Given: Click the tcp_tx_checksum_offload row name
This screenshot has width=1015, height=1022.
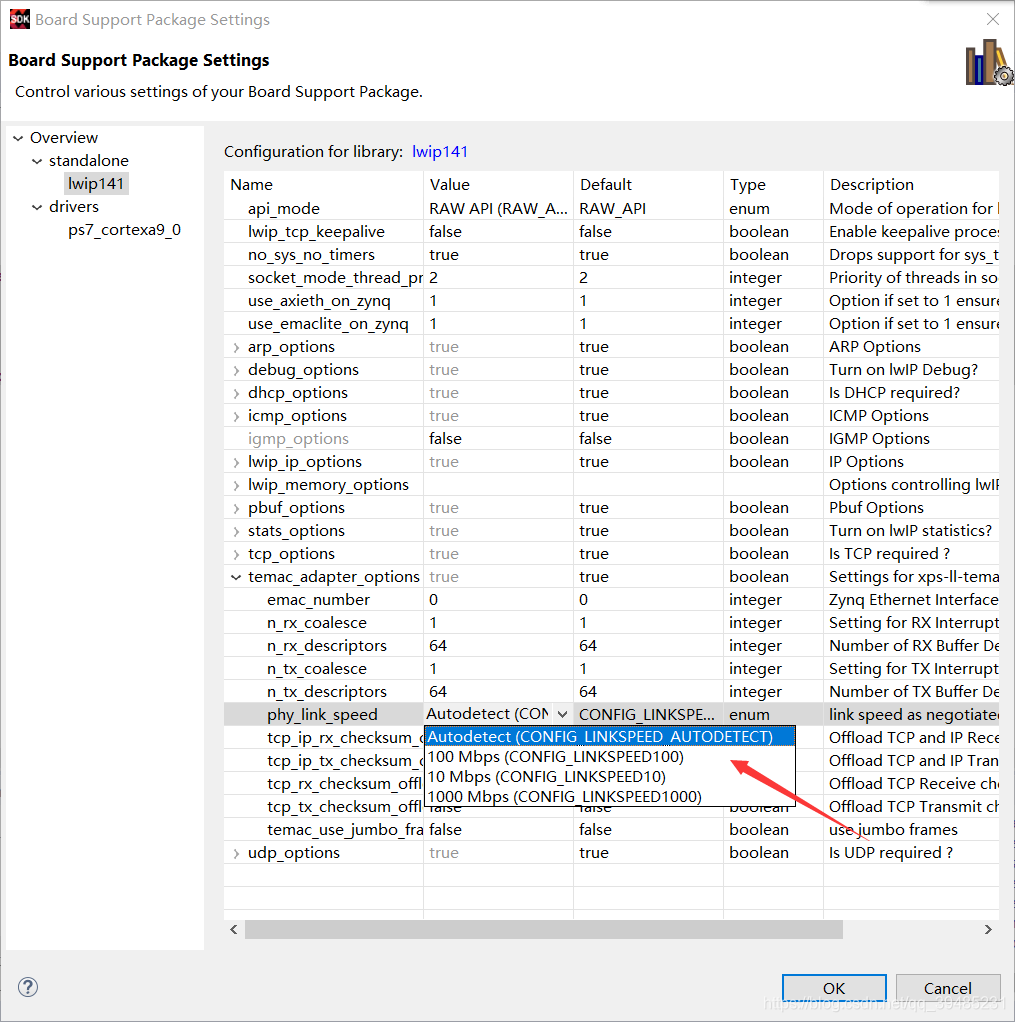Looking at the screenshot, I should coord(344,807).
